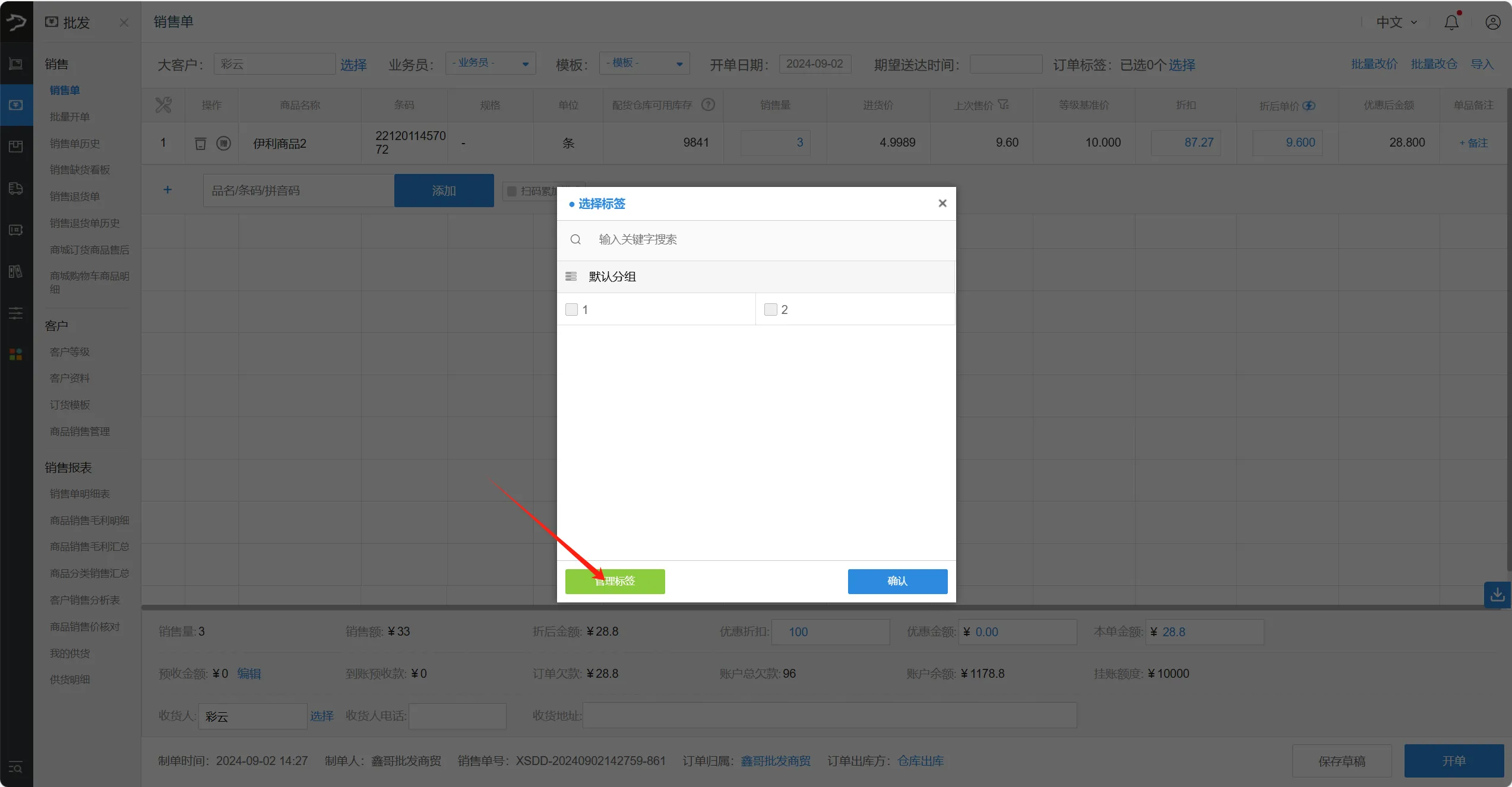Check the checkbox for tag 1
This screenshot has width=1512, height=787.
[572, 309]
